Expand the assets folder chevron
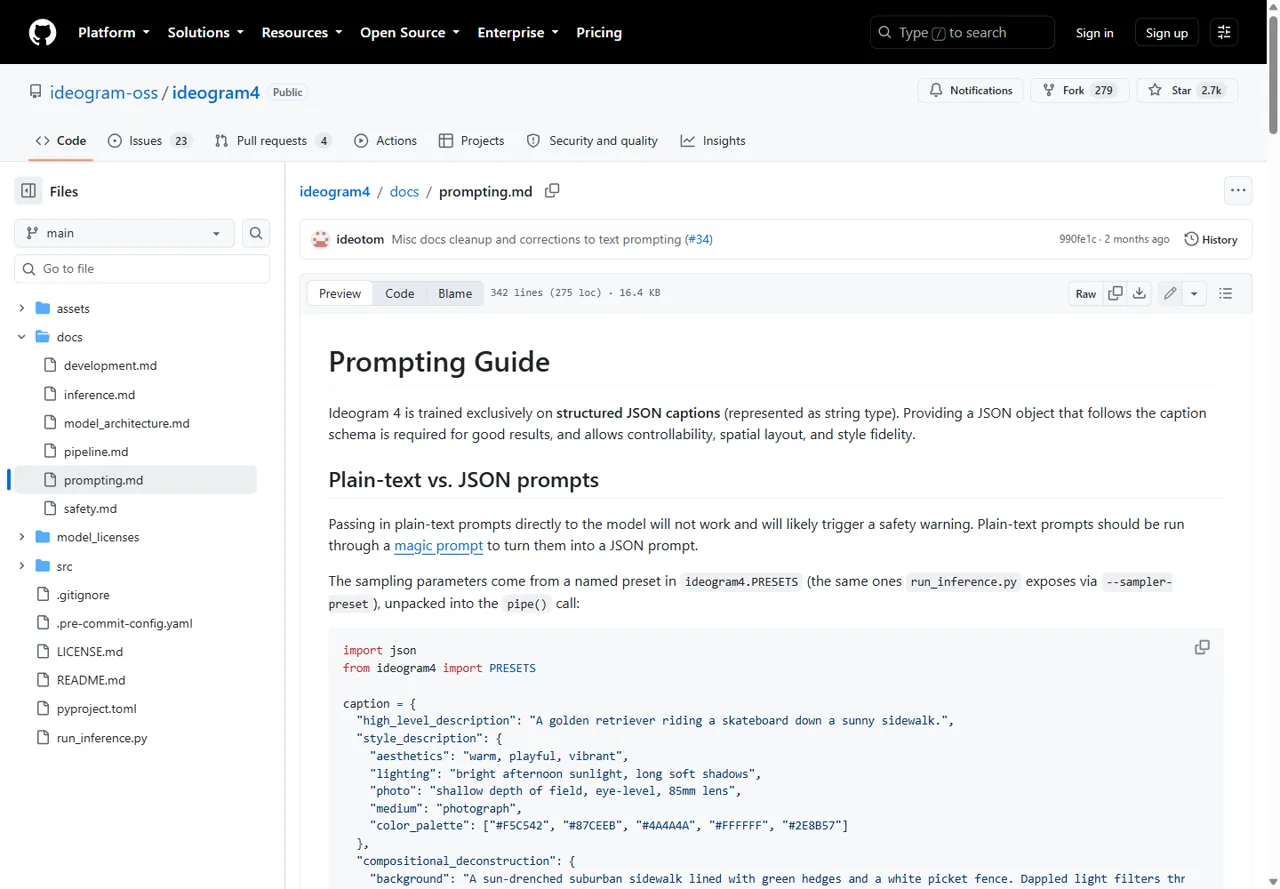This screenshot has height=889, width=1280. coord(21,309)
